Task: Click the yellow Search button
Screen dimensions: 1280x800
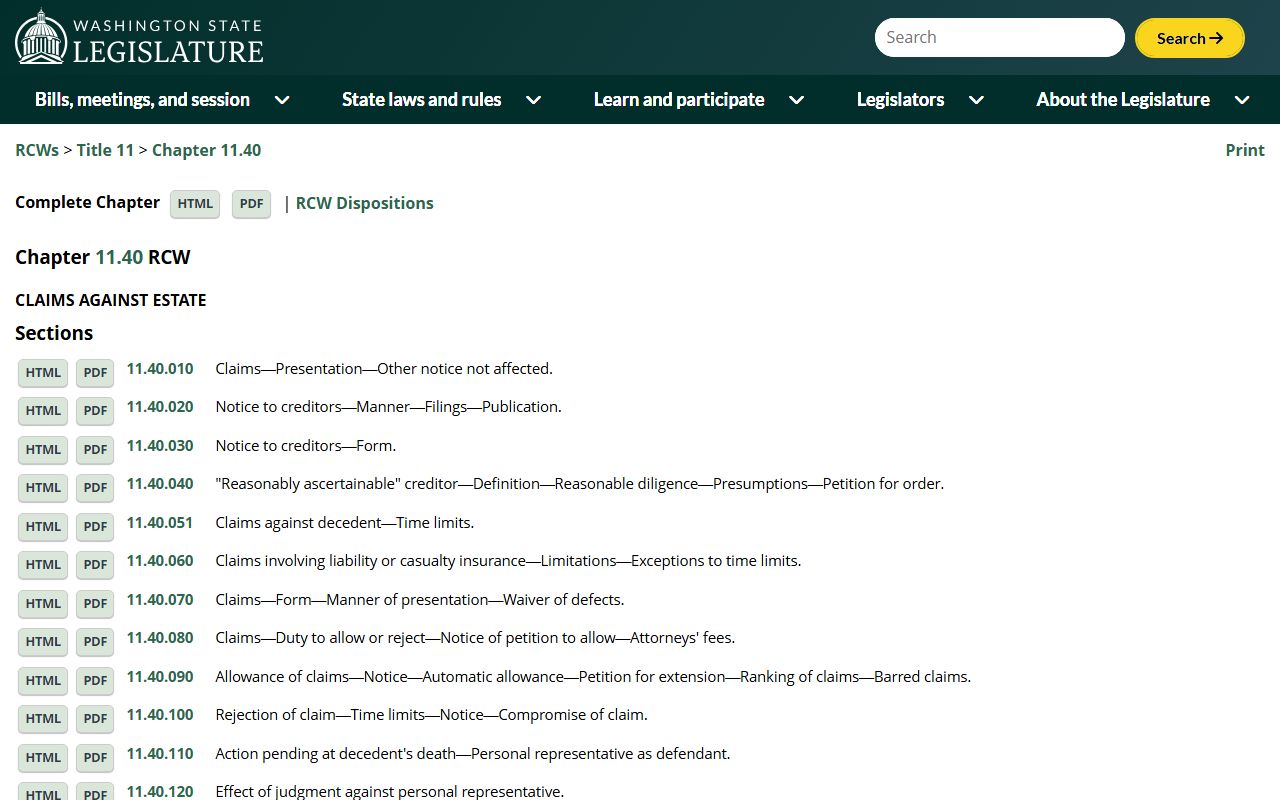Action: tap(1190, 38)
